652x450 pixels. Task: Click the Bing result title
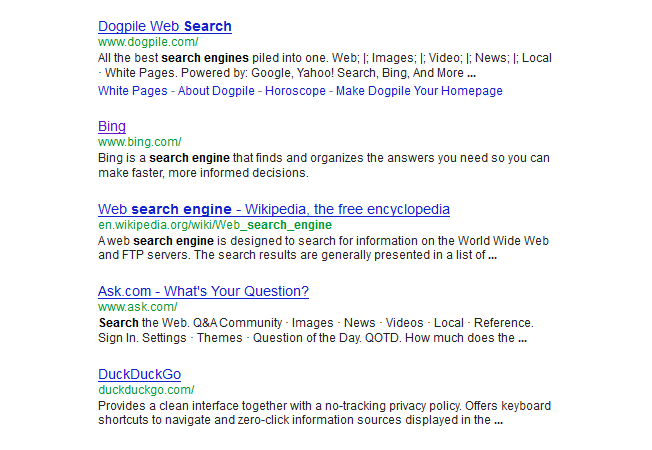coord(112,126)
